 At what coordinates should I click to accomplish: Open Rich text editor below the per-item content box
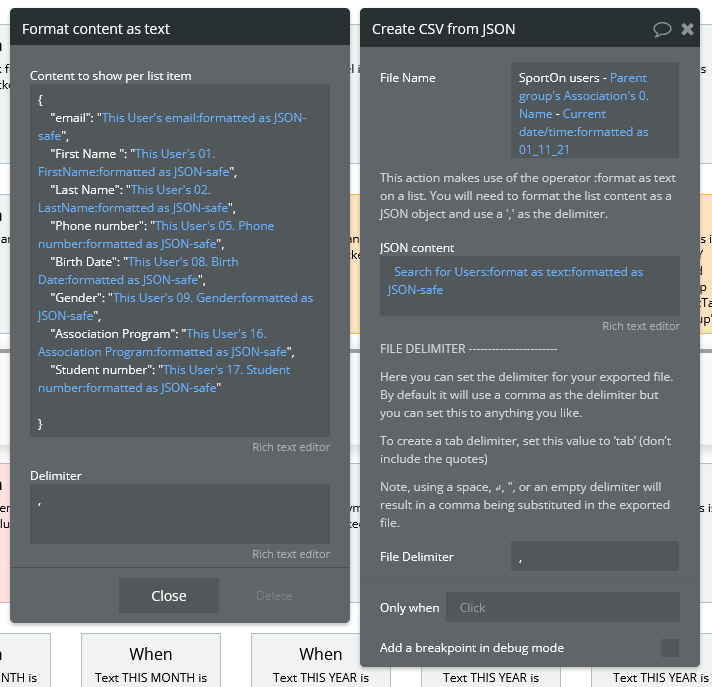point(290,447)
